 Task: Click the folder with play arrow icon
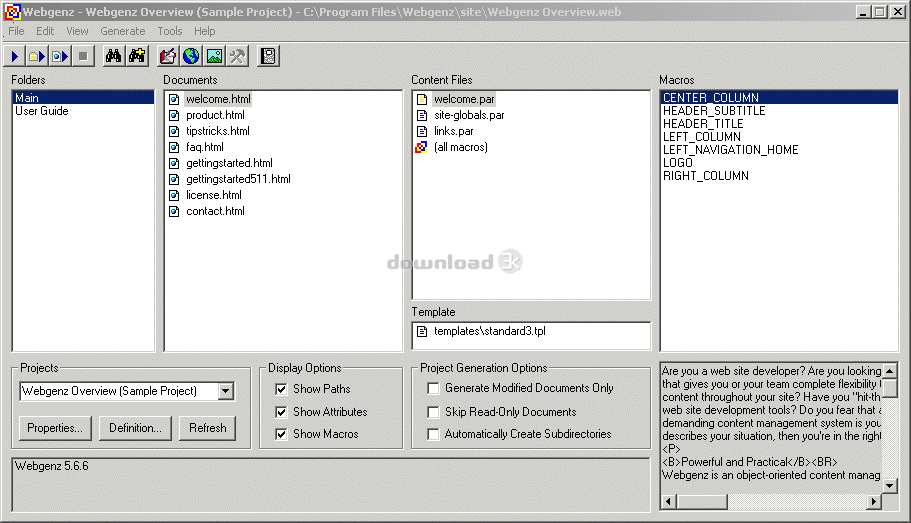[37, 56]
